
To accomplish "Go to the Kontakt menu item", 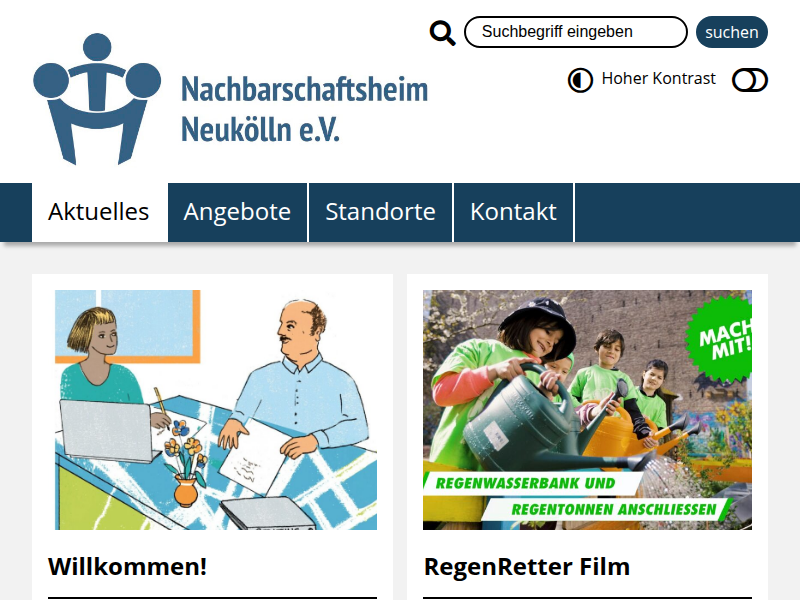I will coord(513,212).
